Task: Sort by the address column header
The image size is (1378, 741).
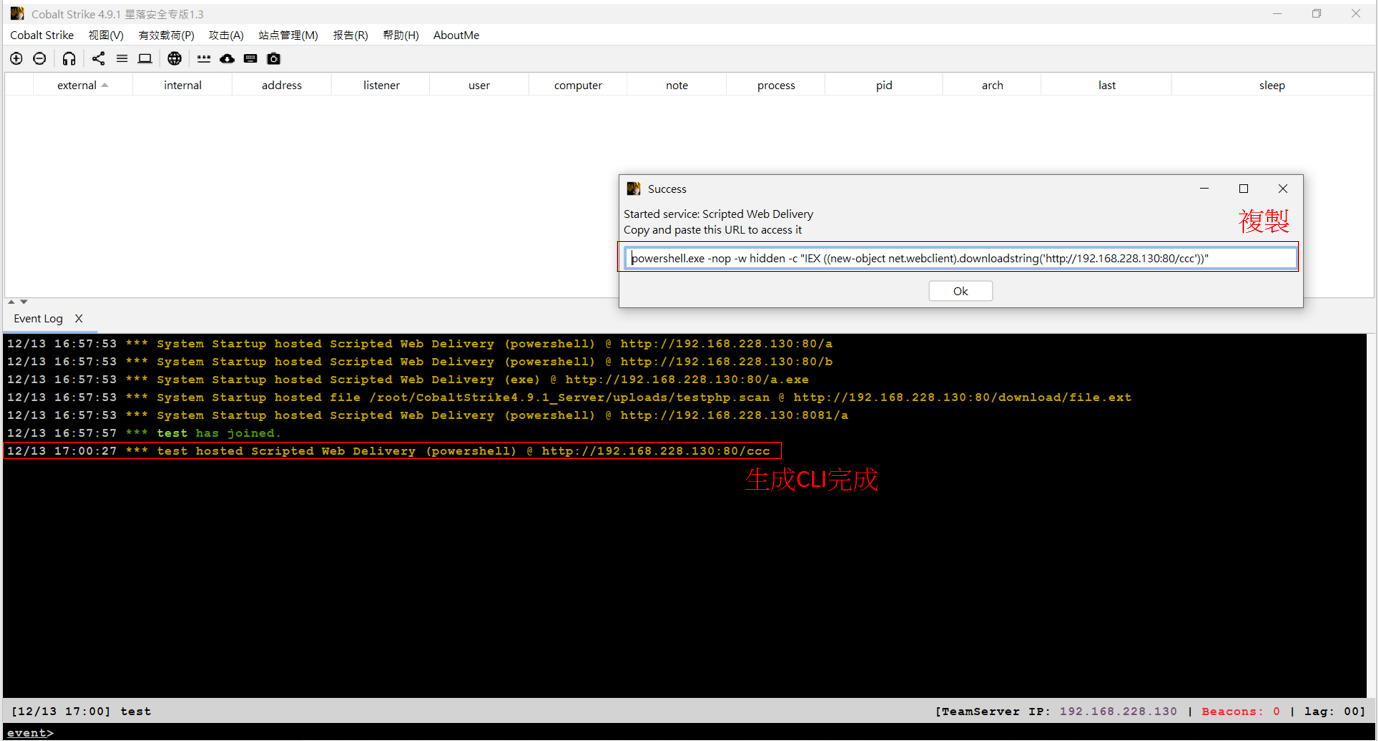Action: point(282,86)
